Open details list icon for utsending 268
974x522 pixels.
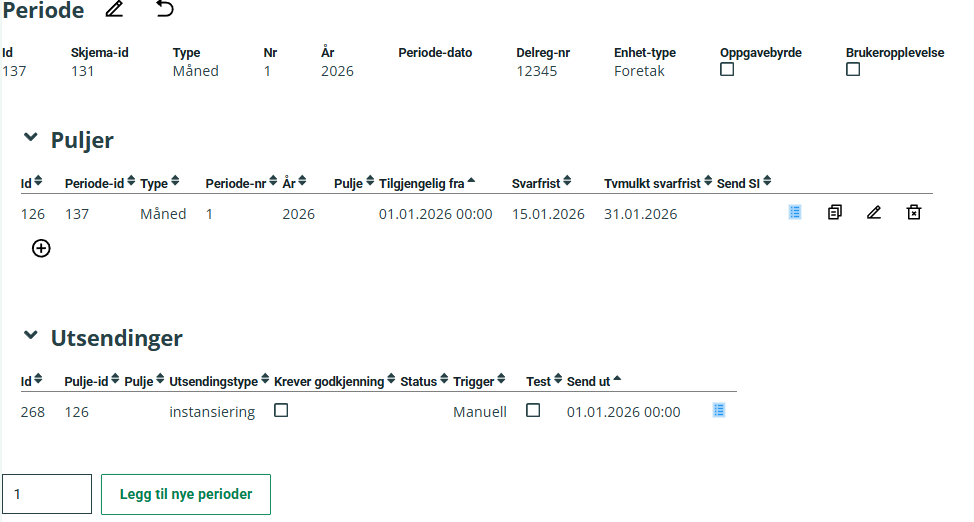click(x=719, y=410)
